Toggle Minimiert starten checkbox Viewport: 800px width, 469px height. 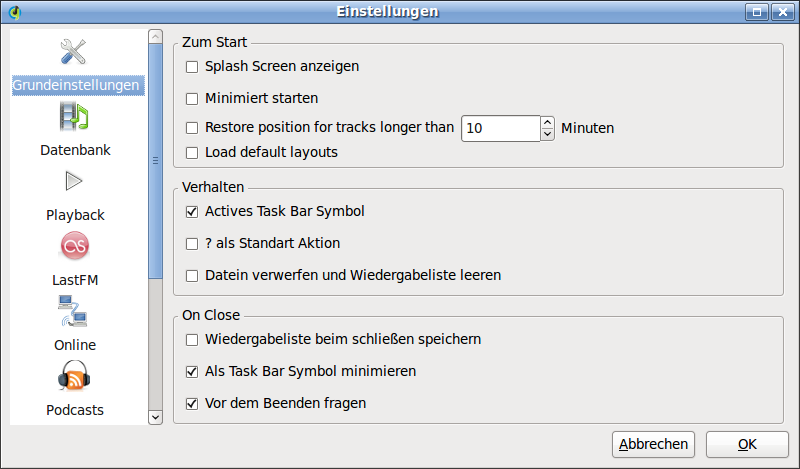(192, 98)
